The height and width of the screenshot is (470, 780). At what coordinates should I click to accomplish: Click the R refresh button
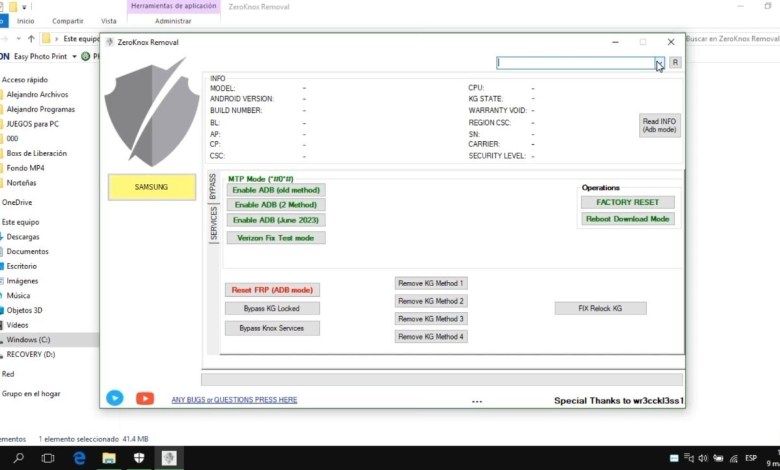point(675,62)
